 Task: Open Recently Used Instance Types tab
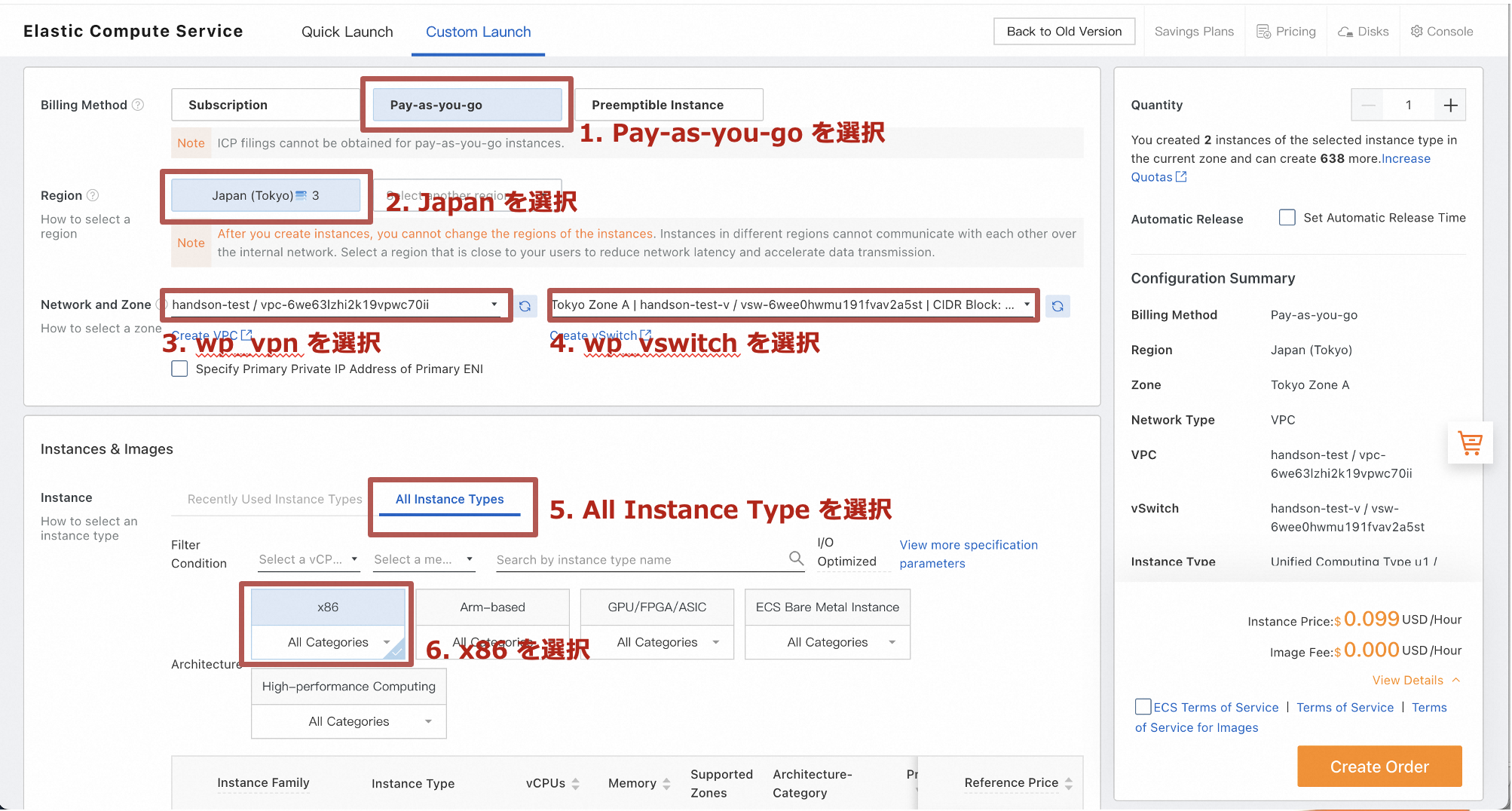(275, 499)
